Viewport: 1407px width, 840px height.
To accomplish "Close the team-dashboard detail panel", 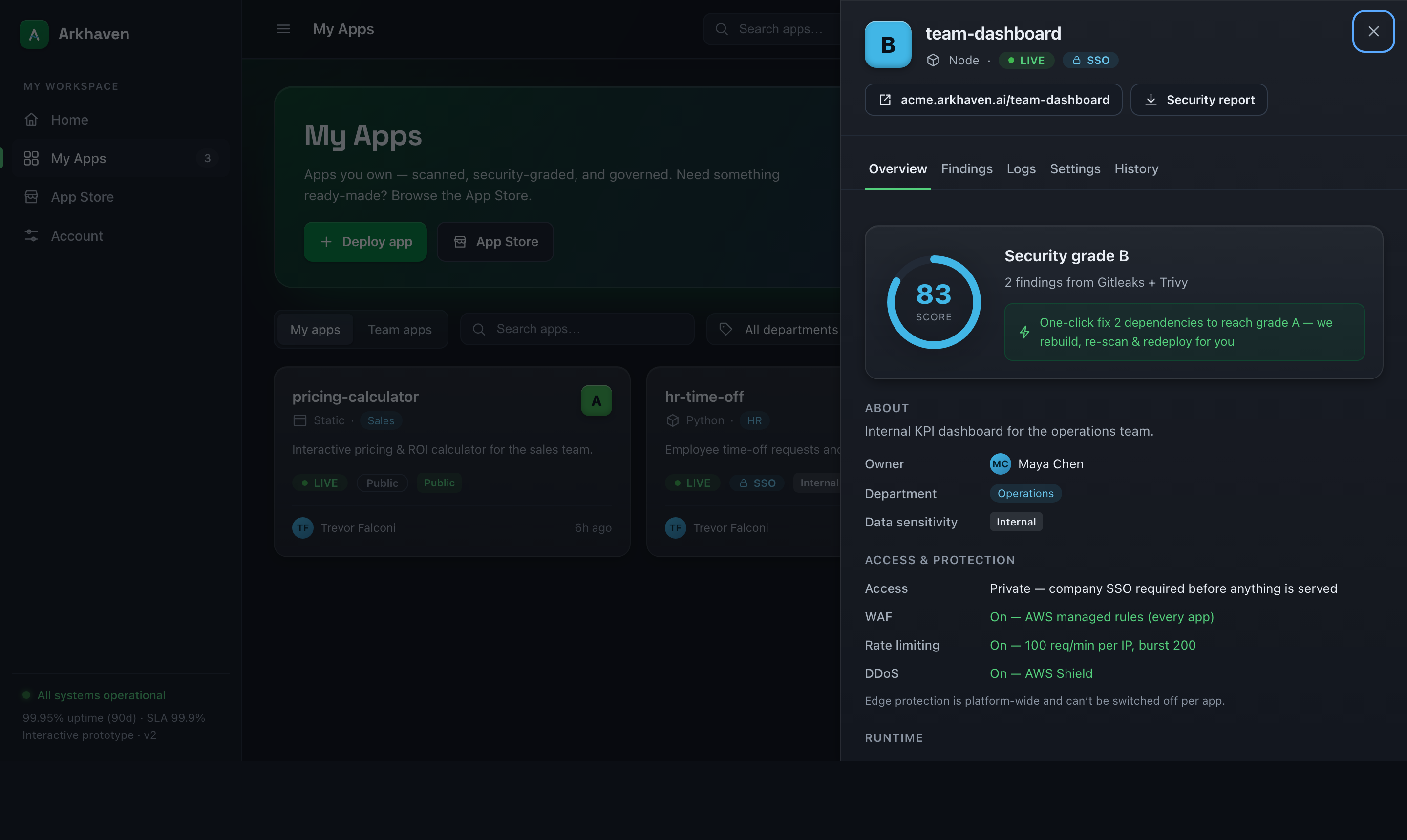I will [1373, 31].
